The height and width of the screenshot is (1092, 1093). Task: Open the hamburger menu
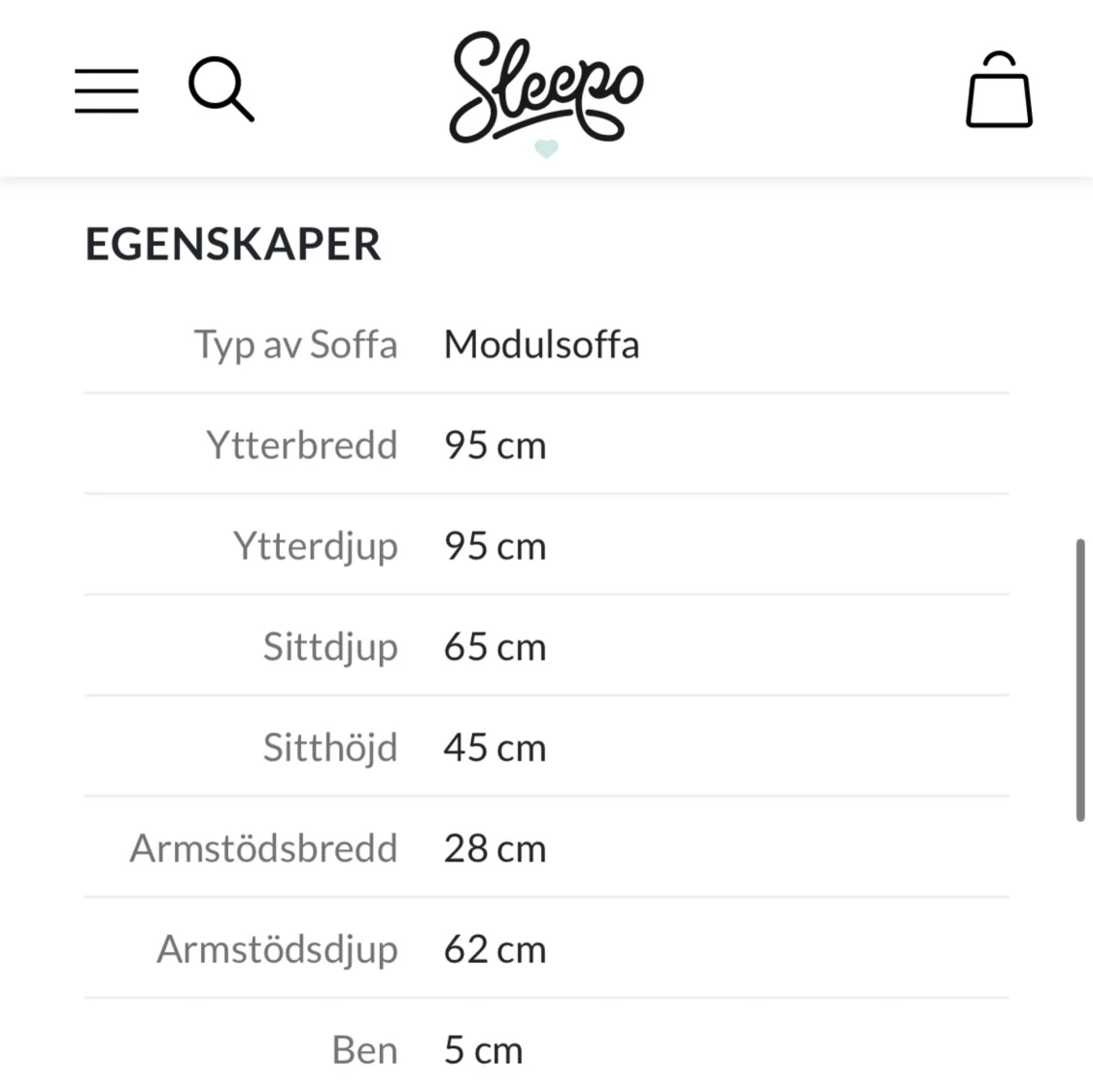107,90
